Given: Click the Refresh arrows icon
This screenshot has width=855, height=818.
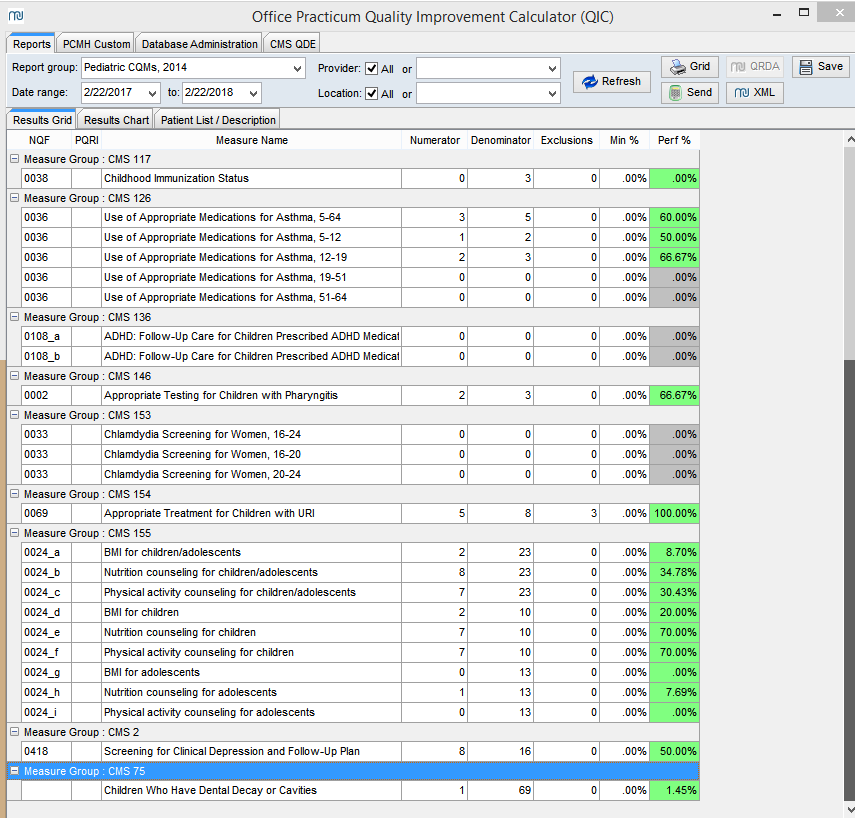Looking at the screenshot, I should [590, 82].
